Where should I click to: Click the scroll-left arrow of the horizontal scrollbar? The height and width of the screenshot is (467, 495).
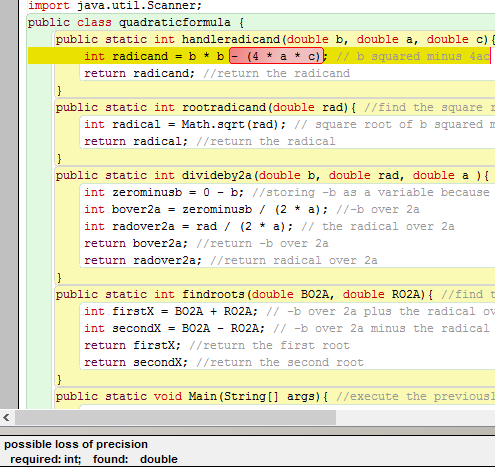6,417
